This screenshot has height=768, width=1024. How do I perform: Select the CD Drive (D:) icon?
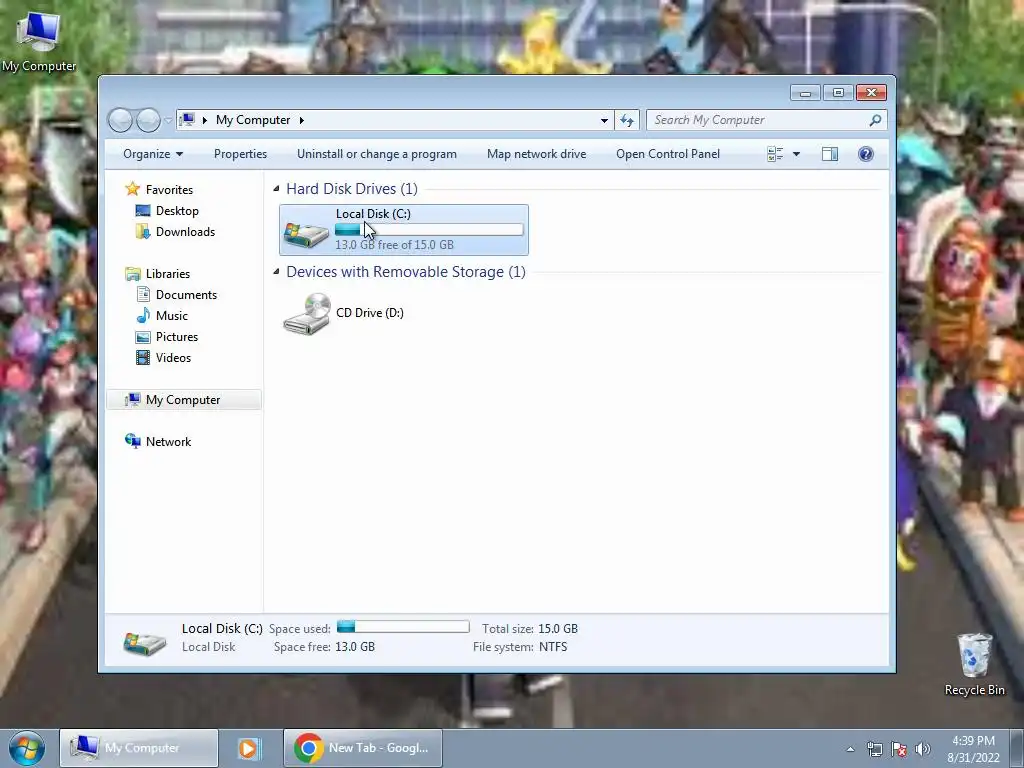pos(306,315)
